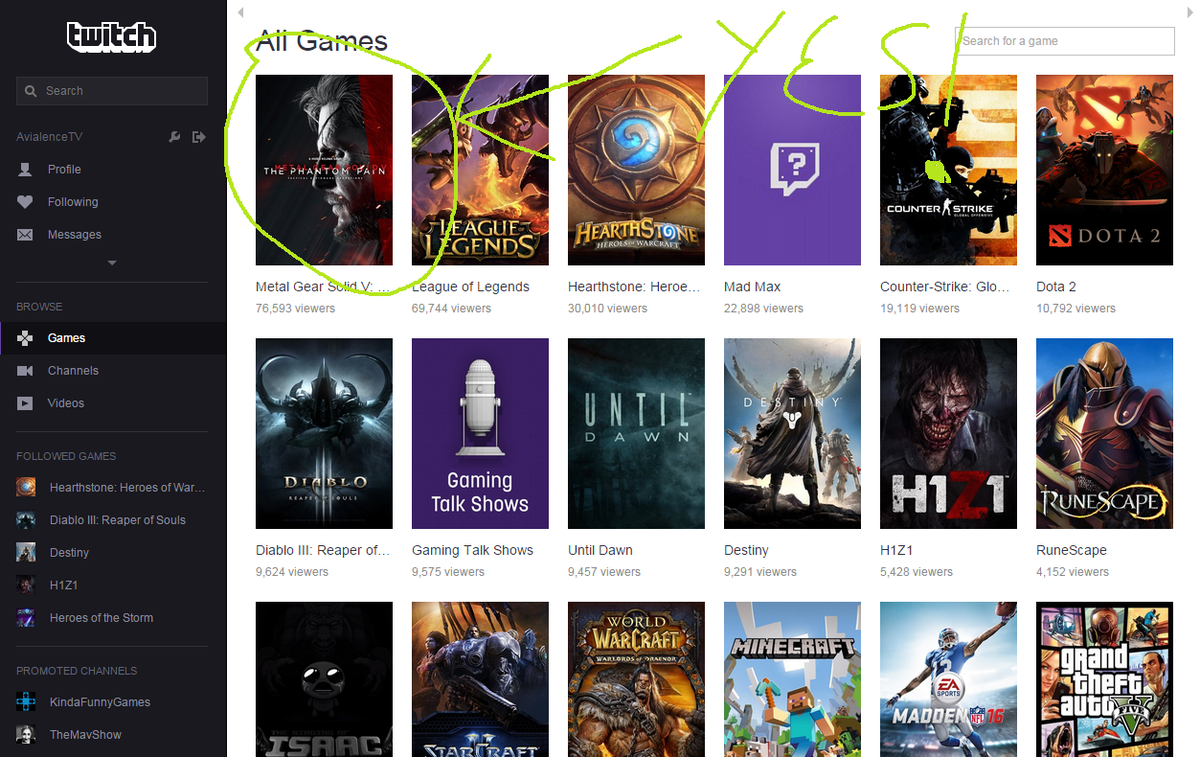Open the Dota 2 box art thumbnail
1200x757 pixels.
coord(1104,170)
